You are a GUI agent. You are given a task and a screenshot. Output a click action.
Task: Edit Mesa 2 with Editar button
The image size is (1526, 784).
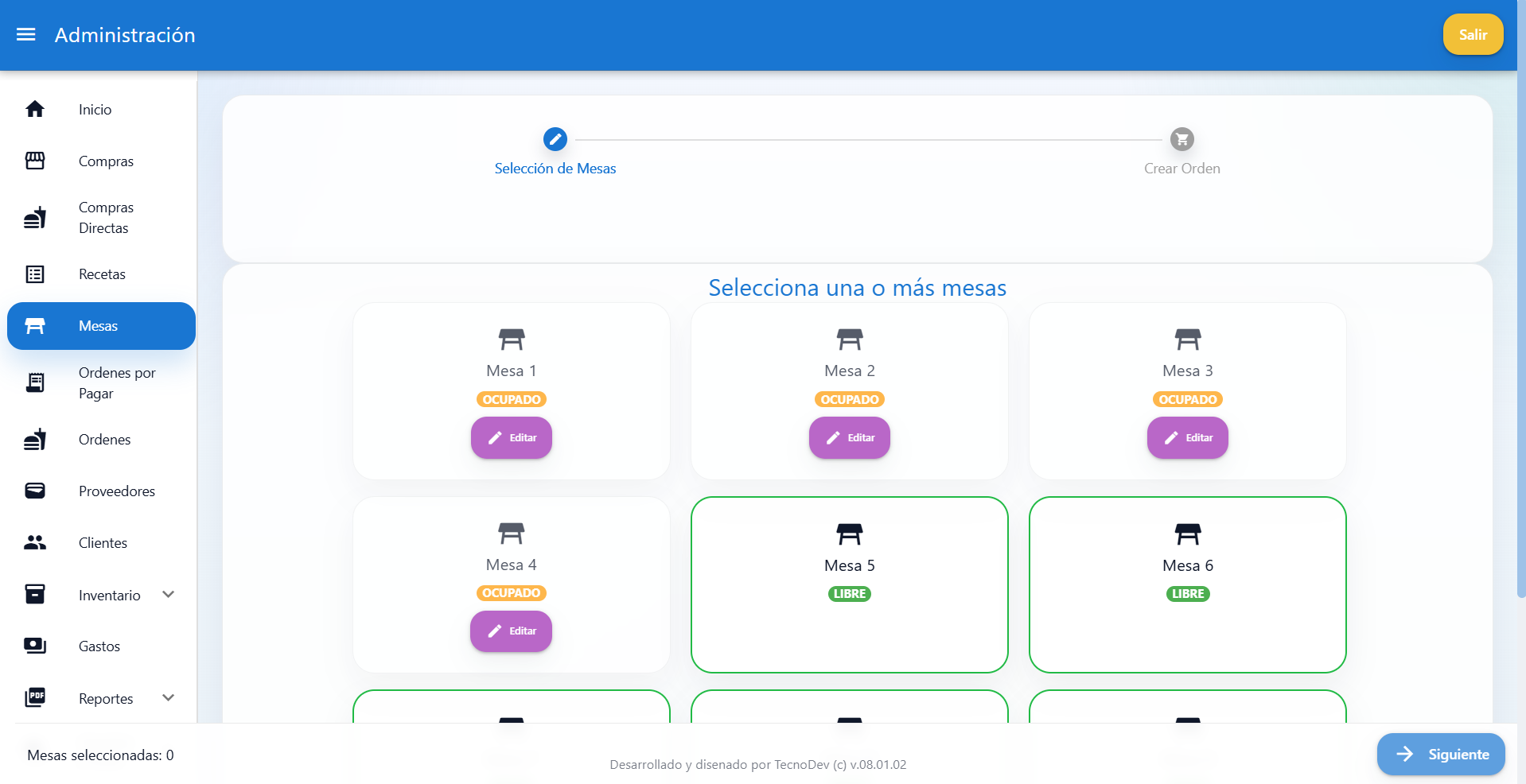click(x=850, y=437)
